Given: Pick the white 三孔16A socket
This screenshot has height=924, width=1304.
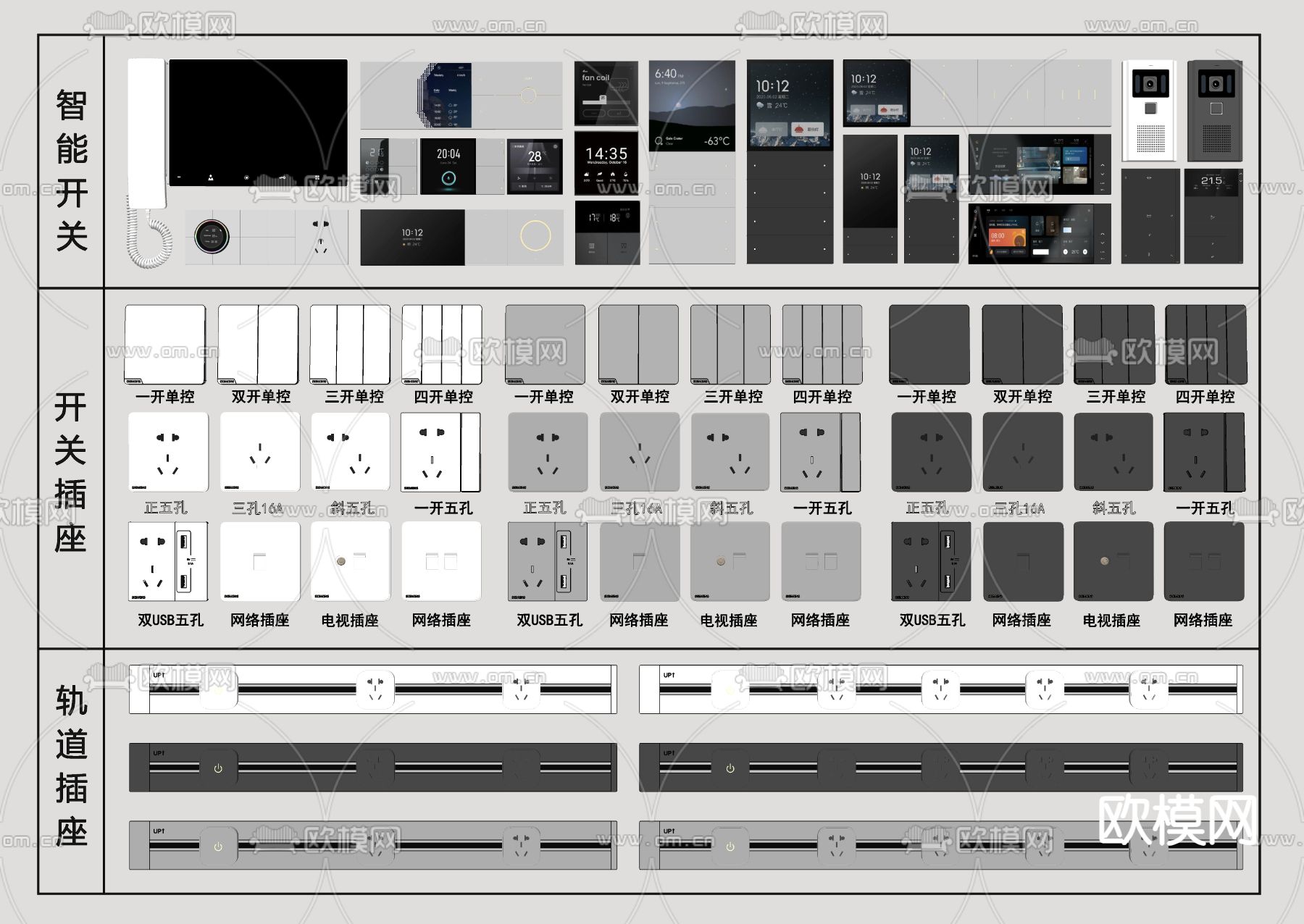Looking at the screenshot, I should (260, 453).
